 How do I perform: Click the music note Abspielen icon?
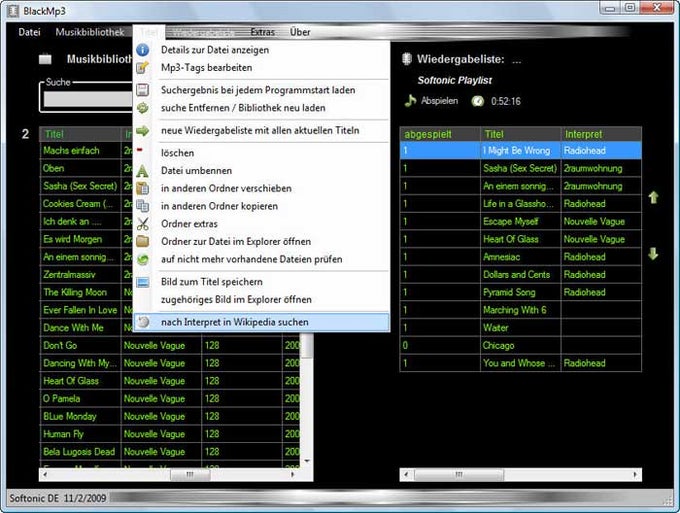pos(410,101)
